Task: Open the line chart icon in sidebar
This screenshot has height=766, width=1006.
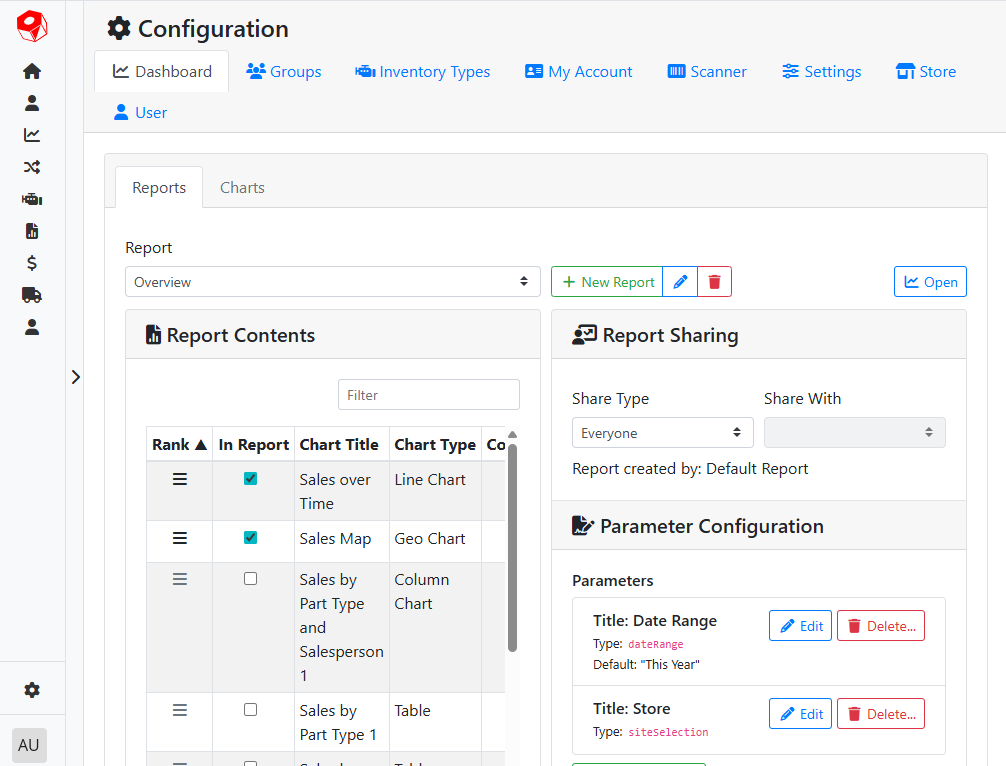Action: (x=32, y=135)
